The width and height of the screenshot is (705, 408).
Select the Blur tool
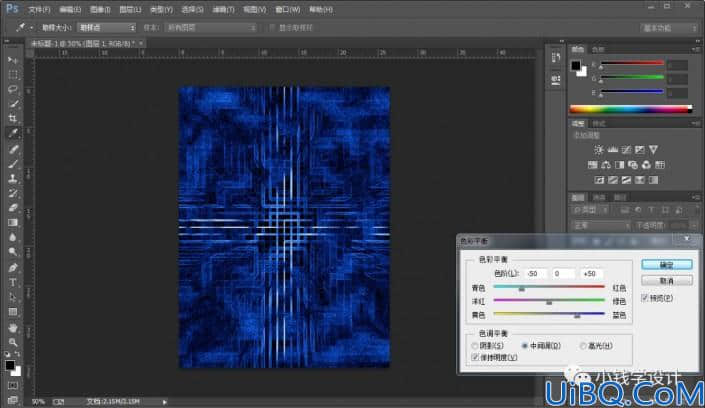click(13, 237)
